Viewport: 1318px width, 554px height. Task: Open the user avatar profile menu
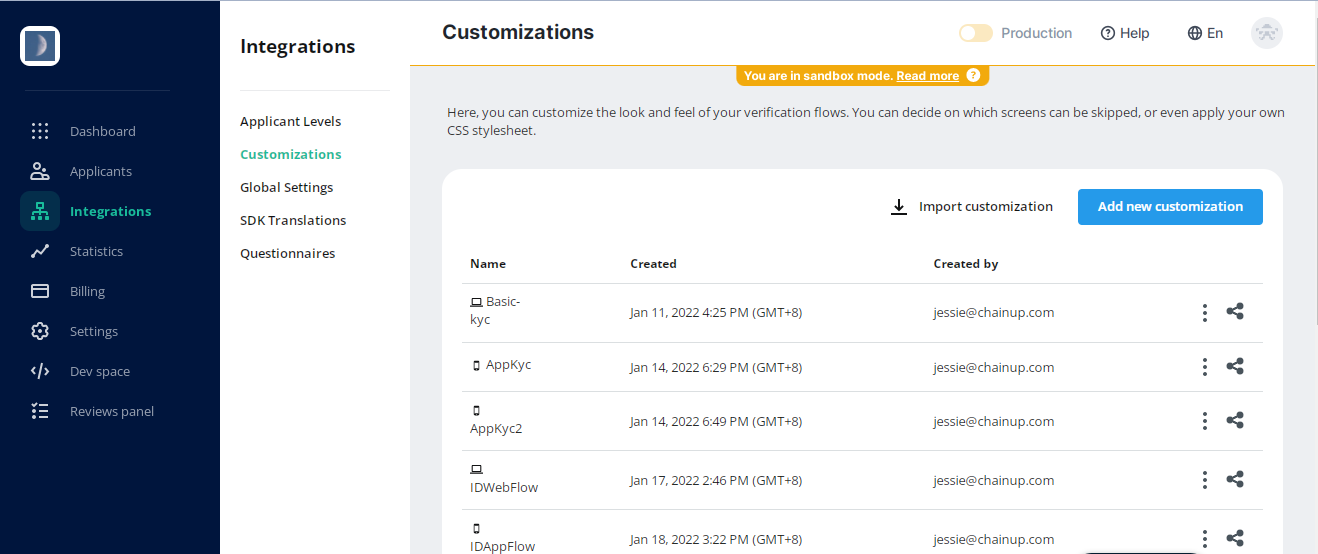(x=1267, y=33)
